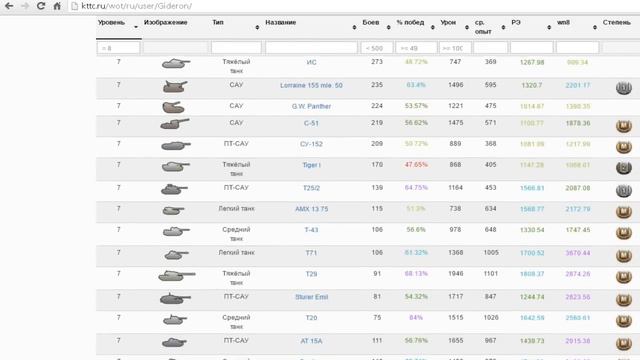Sort table by Боев column

pos(376,27)
